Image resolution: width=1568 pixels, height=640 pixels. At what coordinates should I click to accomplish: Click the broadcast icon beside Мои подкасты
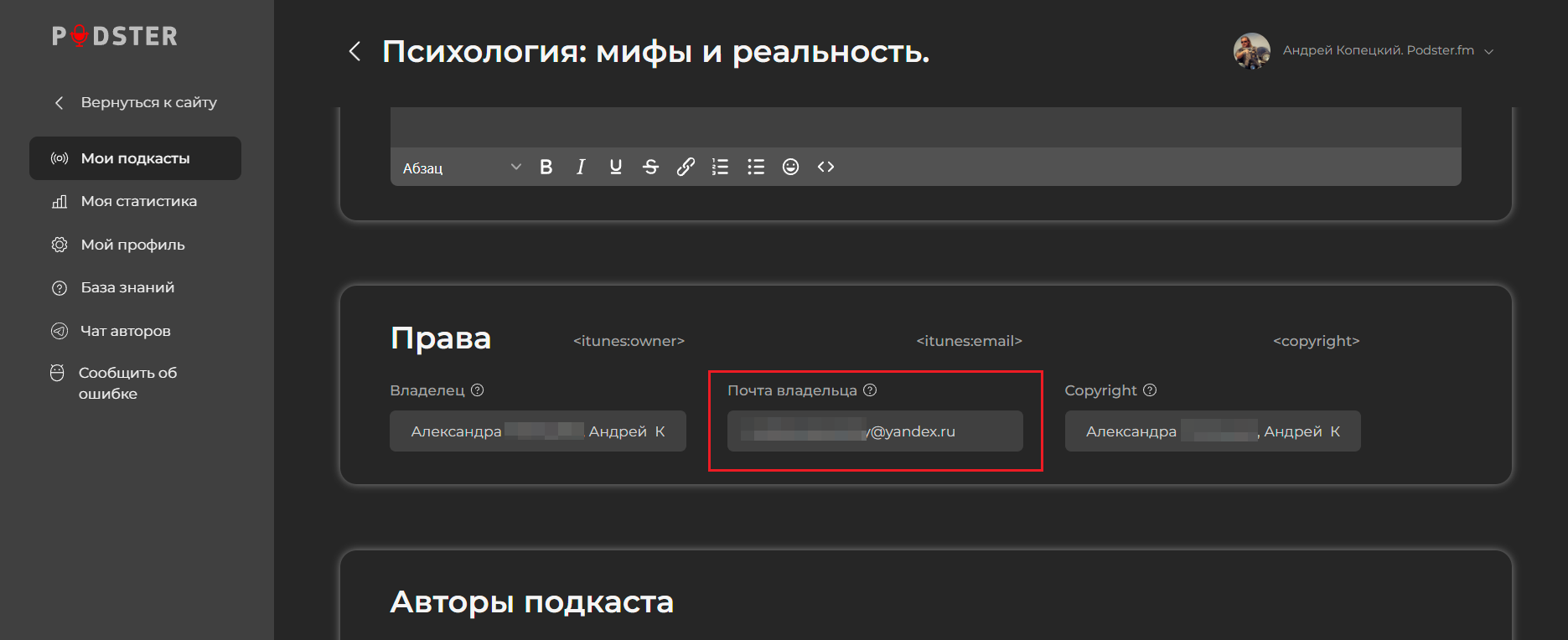point(60,158)
